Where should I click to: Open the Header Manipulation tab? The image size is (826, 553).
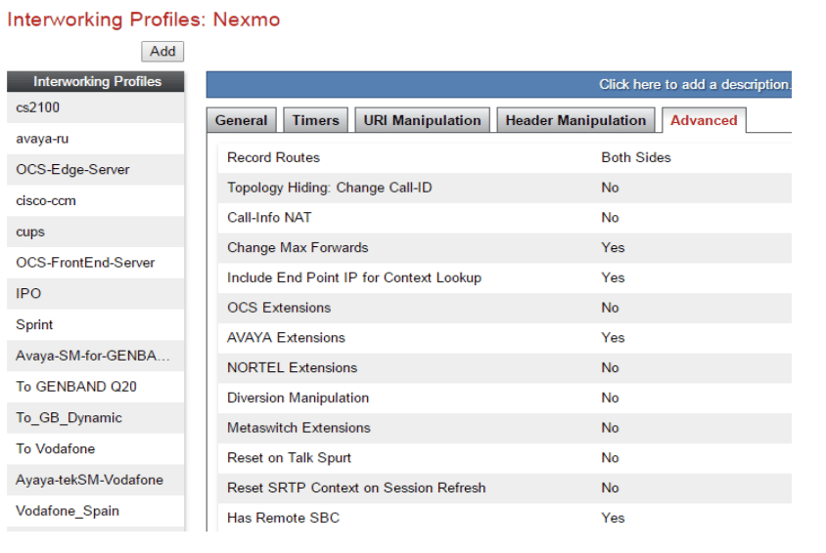pos(576,120)
